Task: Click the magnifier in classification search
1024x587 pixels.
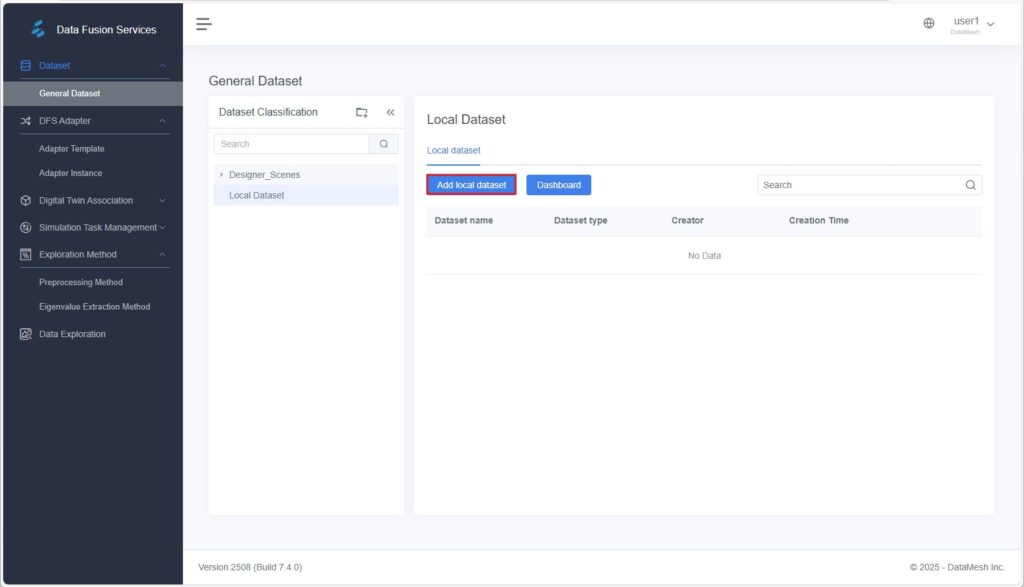Action: 383,144
